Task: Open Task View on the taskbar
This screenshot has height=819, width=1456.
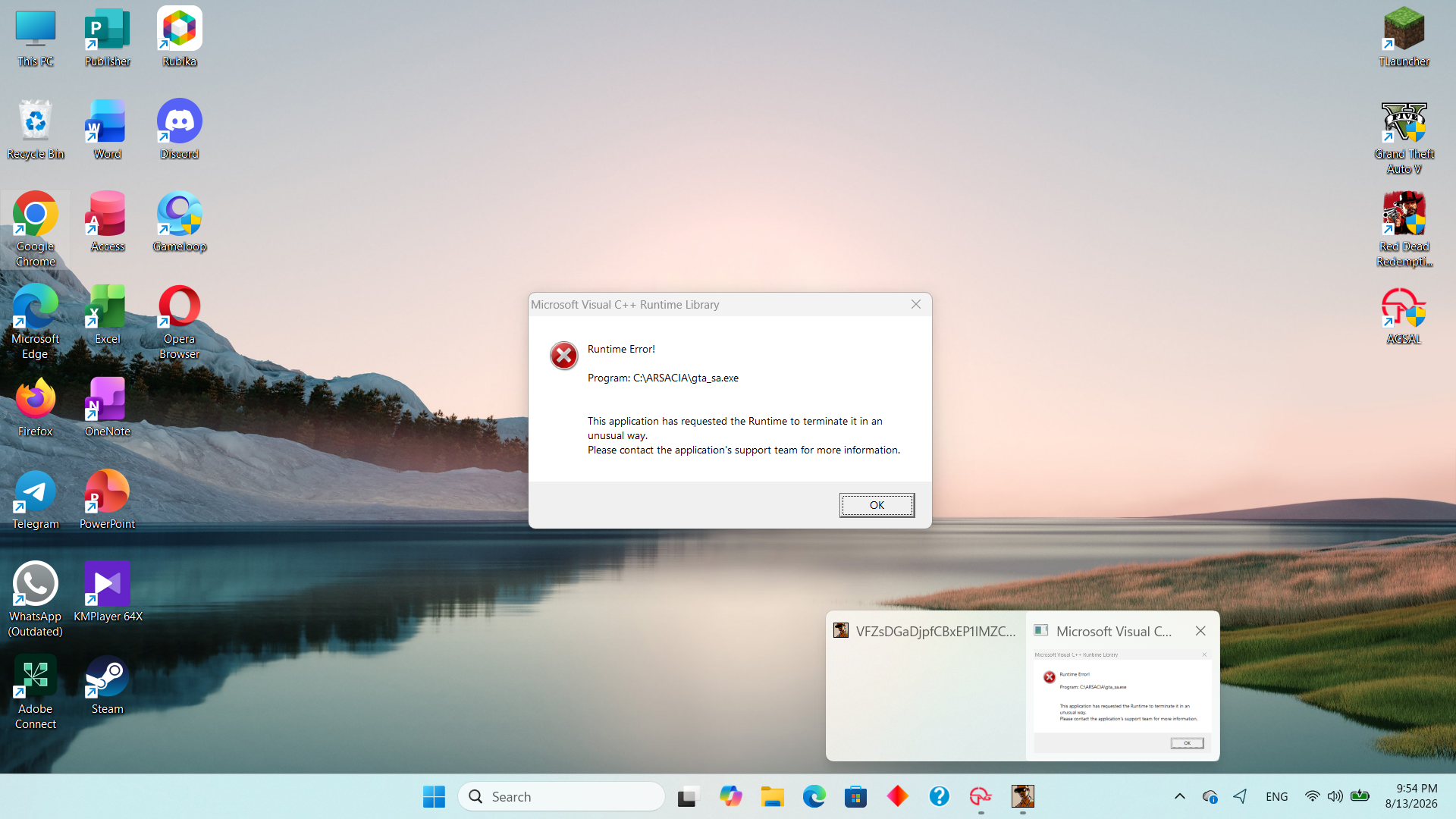Action: [x=687, y=796]
